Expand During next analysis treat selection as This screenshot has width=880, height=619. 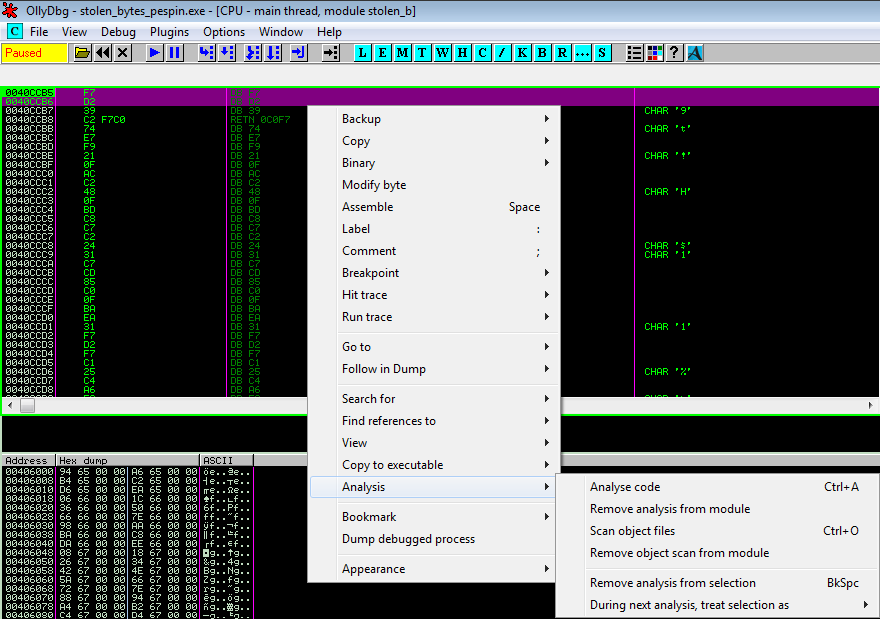coord(717,605)
